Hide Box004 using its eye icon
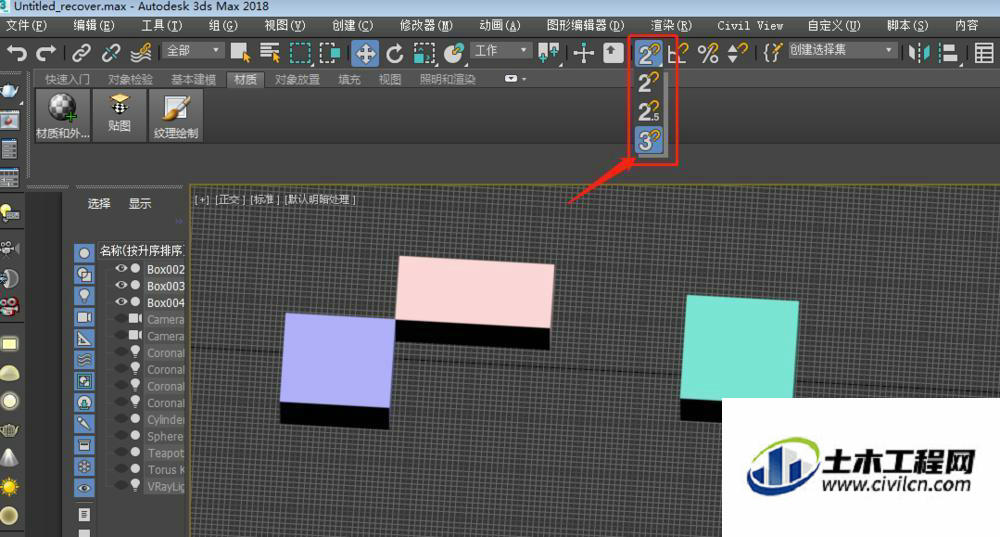 point(121,302)
